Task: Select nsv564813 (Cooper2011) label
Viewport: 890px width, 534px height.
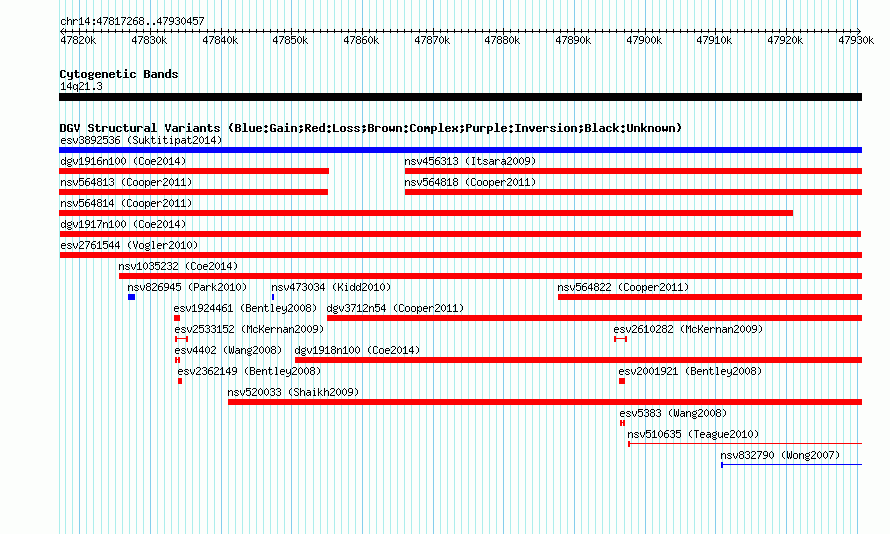Action: 126,182
